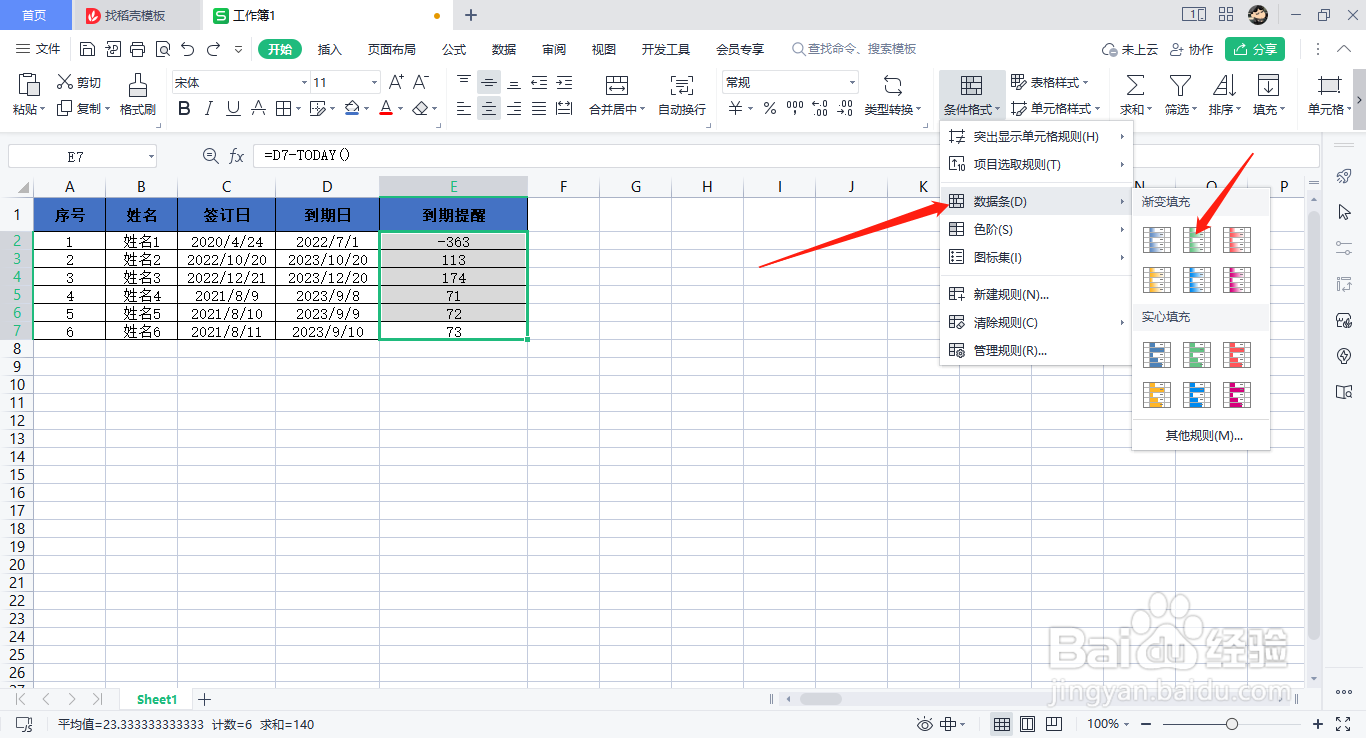Choose New Rule (新建规则) option
This screenshot has height=738, width=1366.
(1035, 294)
